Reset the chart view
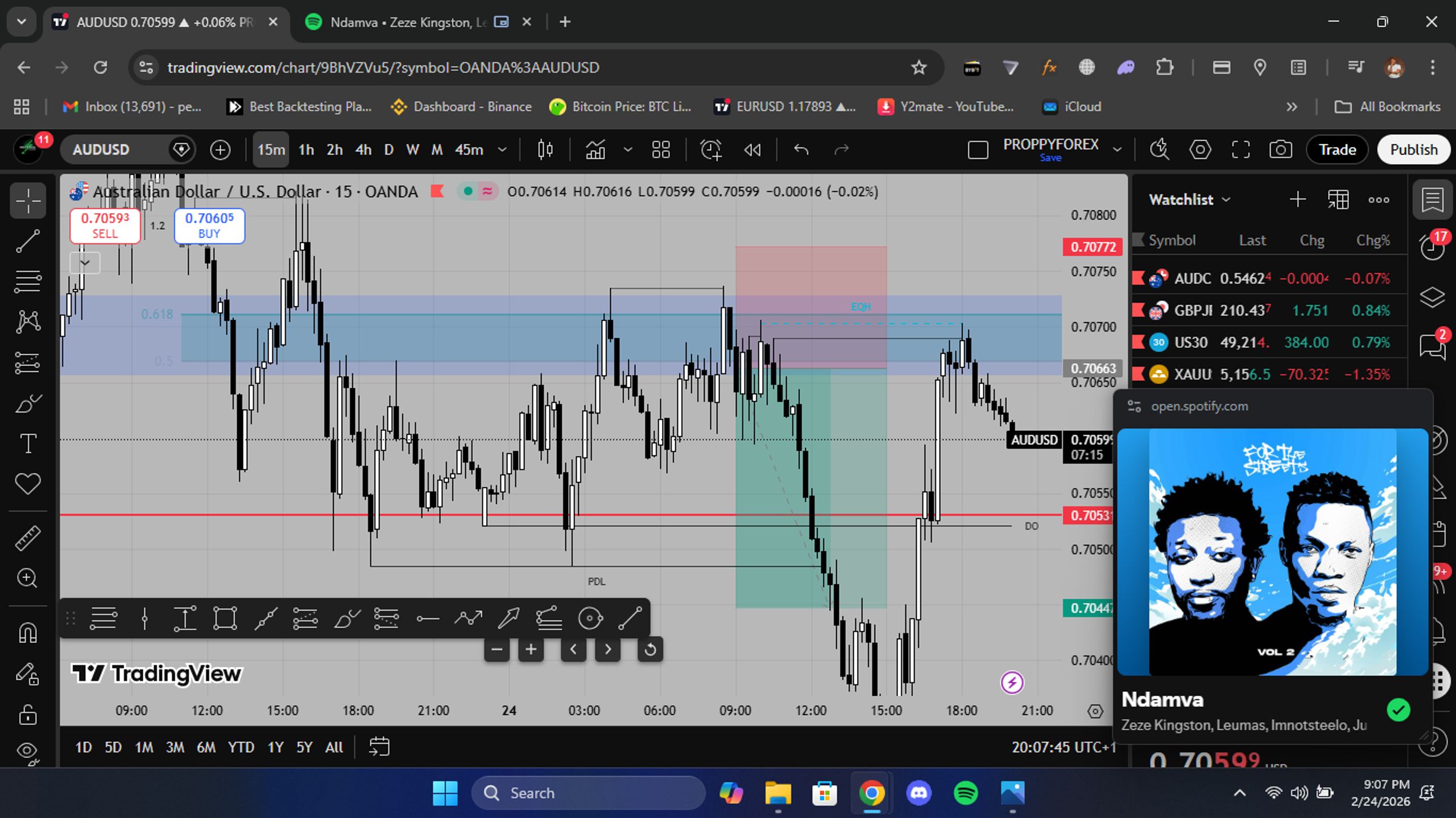1456x818 pixels. [x=650, y=649]
